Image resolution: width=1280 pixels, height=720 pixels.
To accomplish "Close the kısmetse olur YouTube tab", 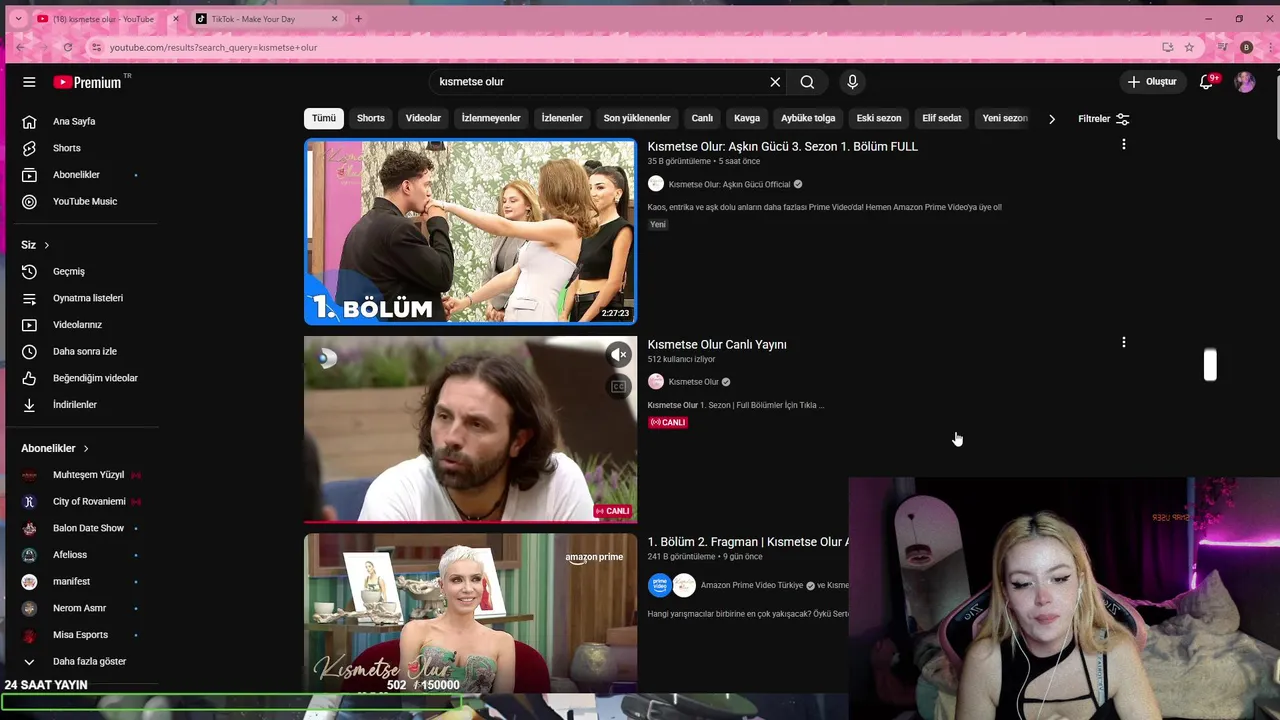I will click(x=175, y=19).
